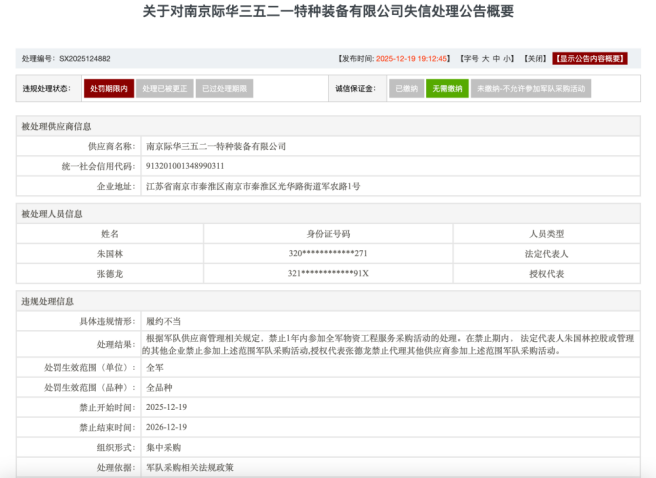The width and height of the screenshot is (656, 478).
Task: Set font size to 中
Action: tap(496, 58)
